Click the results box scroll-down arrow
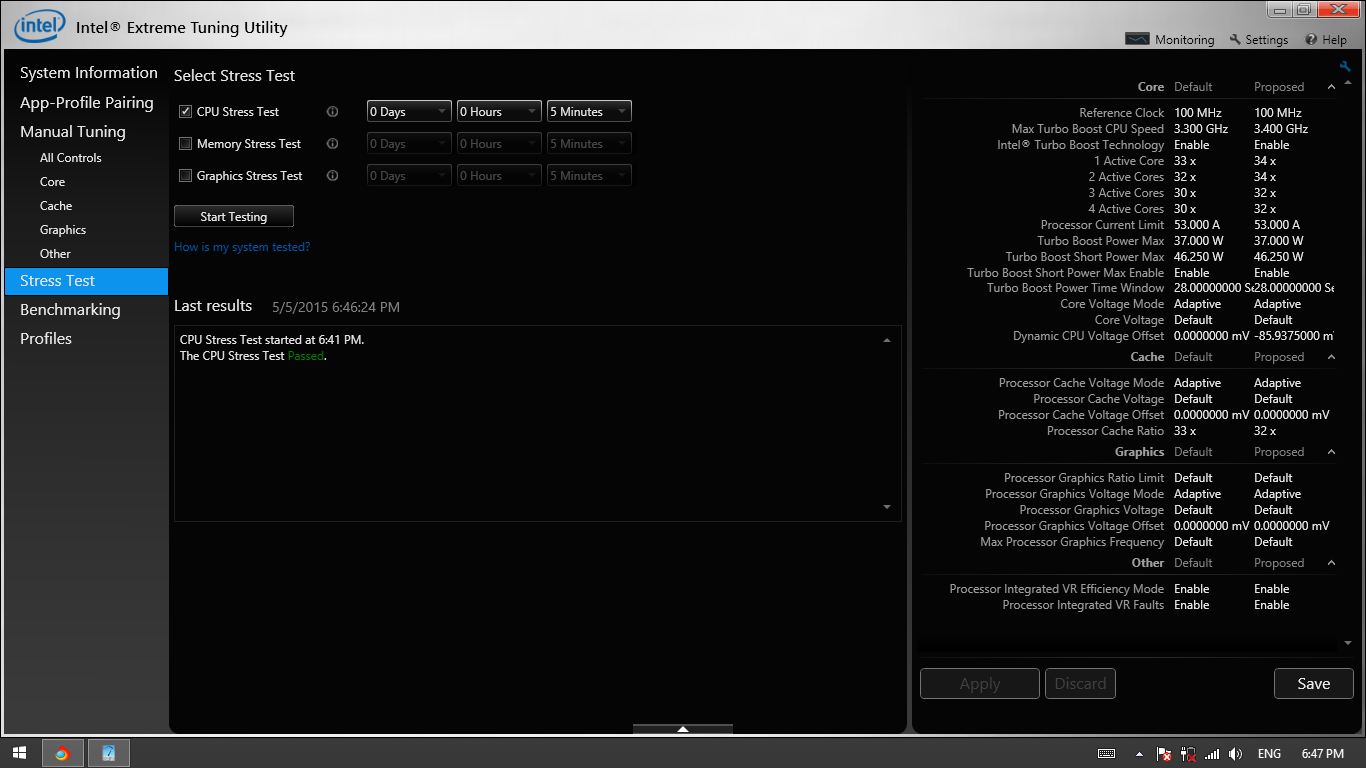The image size is (1366, 768). pos(887,507)
